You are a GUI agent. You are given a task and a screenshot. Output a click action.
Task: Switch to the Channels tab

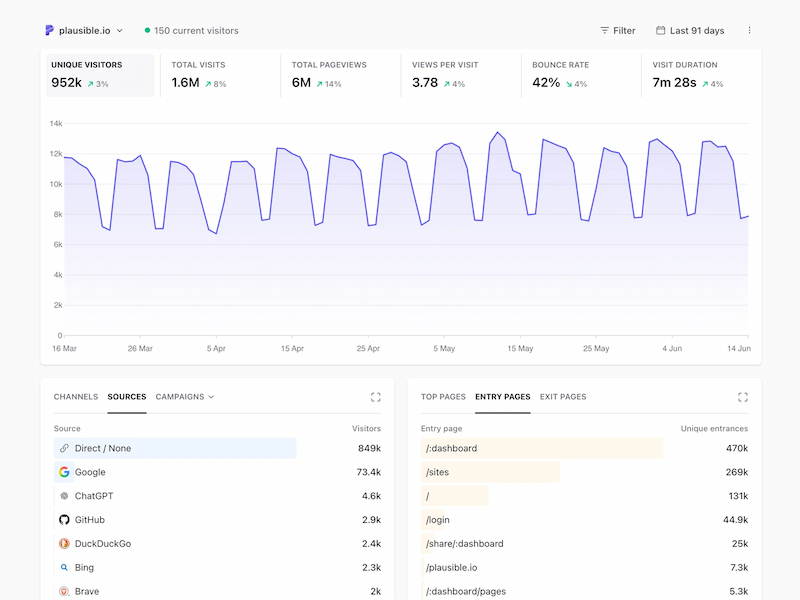click(76, 397)
